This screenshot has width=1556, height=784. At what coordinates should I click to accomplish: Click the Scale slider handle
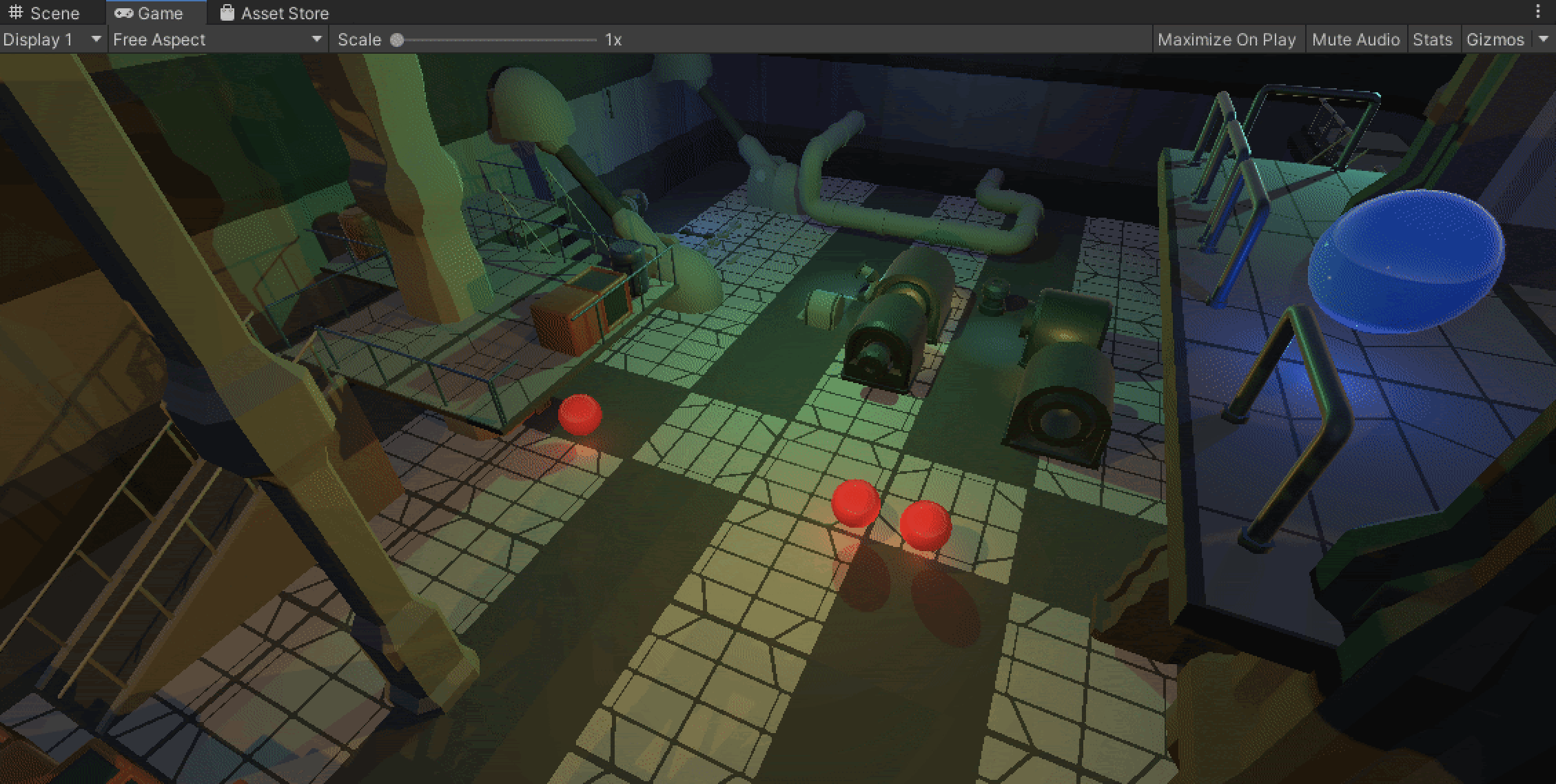click(397, 40)
